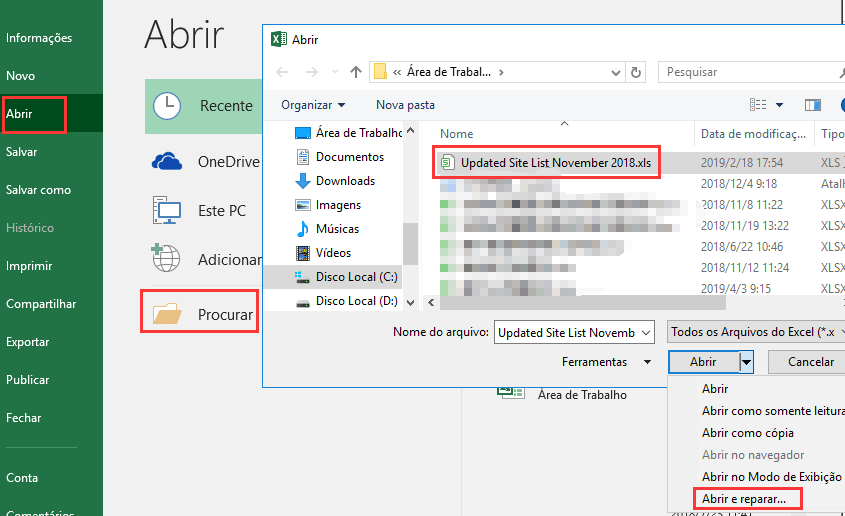Open Informações in backstage sidebar

pyautogui.click(x=39, y=38)
